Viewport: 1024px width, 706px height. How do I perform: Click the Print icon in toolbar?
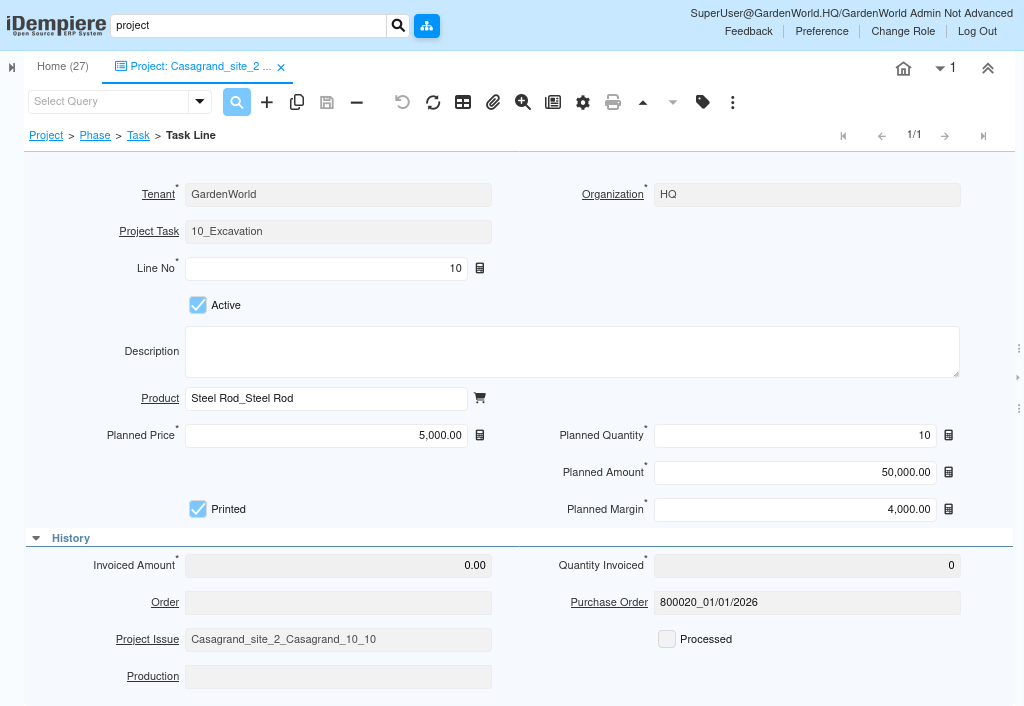[613, 102]
